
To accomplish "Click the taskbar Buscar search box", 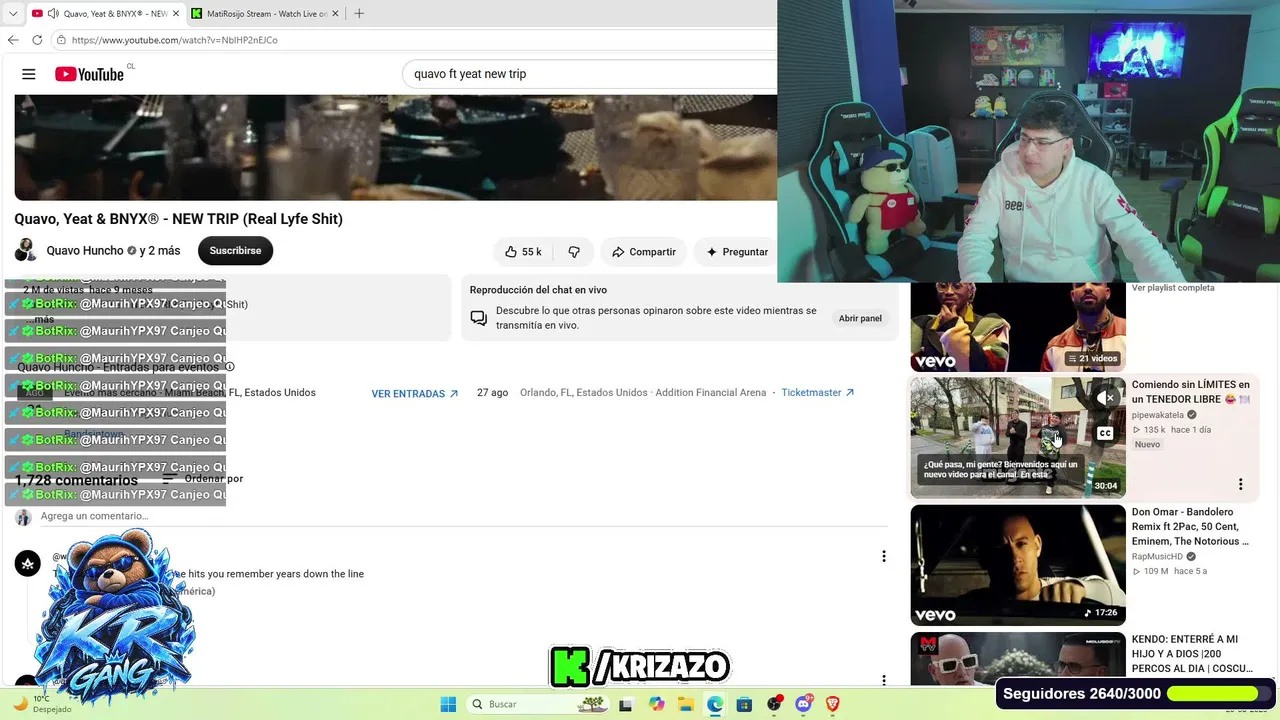I will point(538,704).
